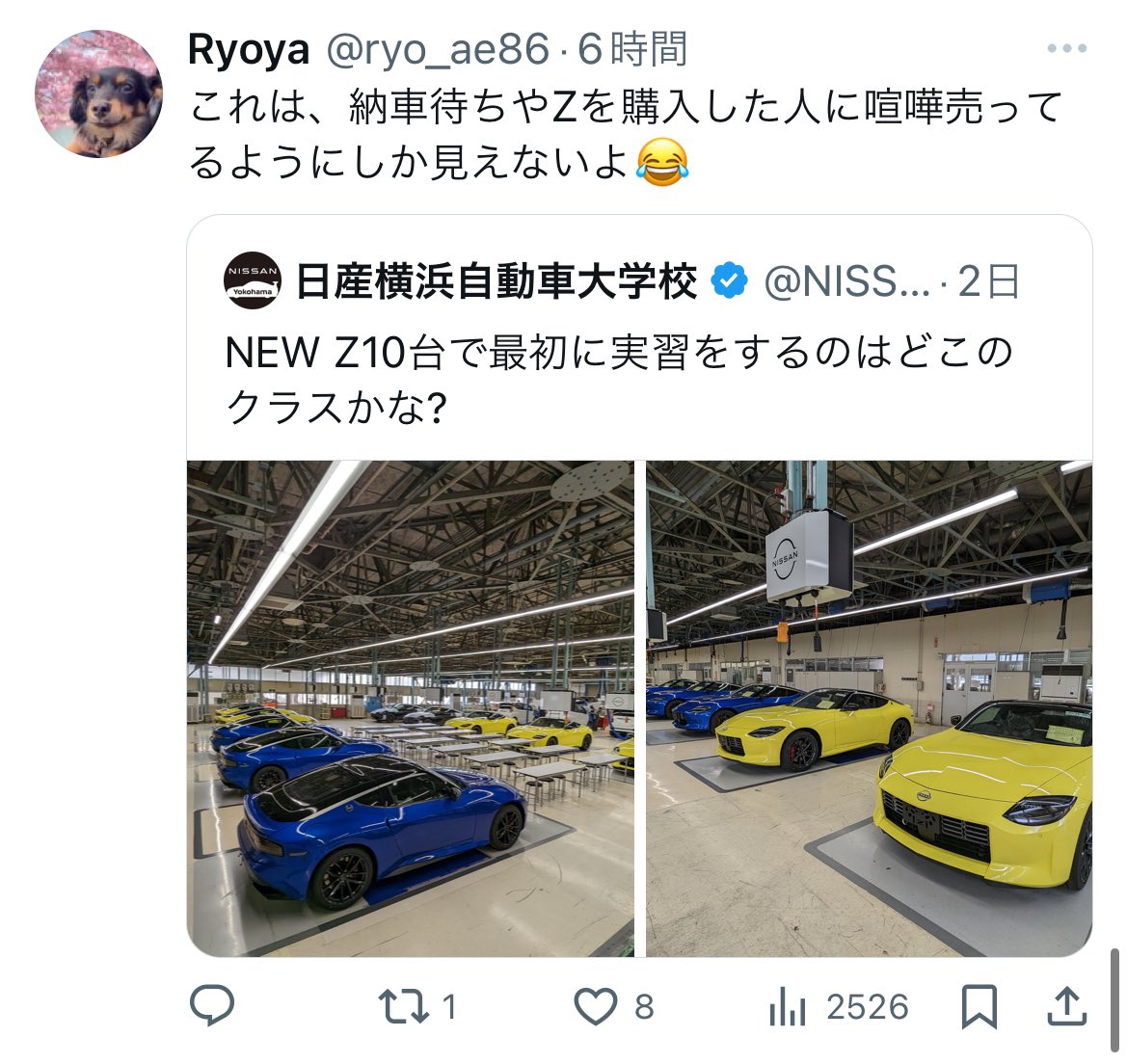This screenshot has width=1127, height=1064.
Task: Bookmark this tweet
Action: point(979,1006)
